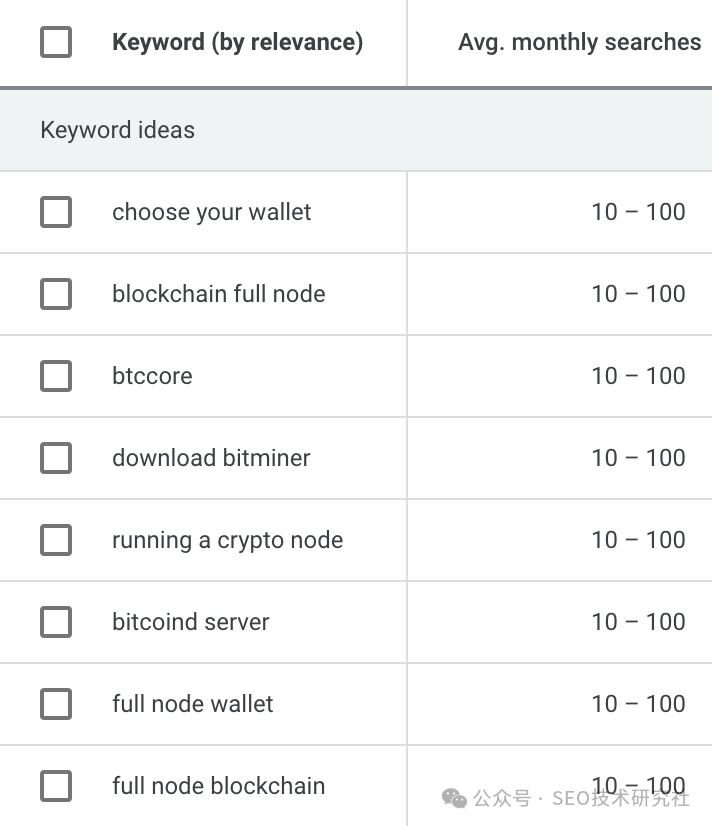Select the btccore keyword text
This screenshot has height=826, width=712.
pos(152,376)
